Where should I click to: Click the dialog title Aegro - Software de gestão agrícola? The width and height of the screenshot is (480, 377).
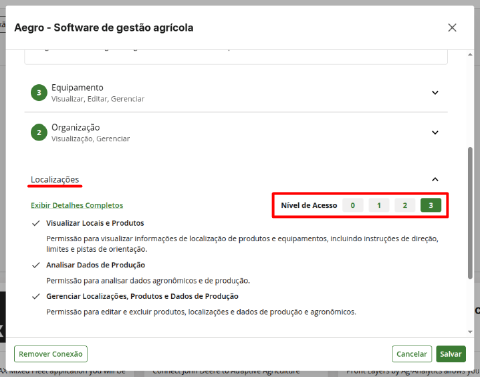104,28
